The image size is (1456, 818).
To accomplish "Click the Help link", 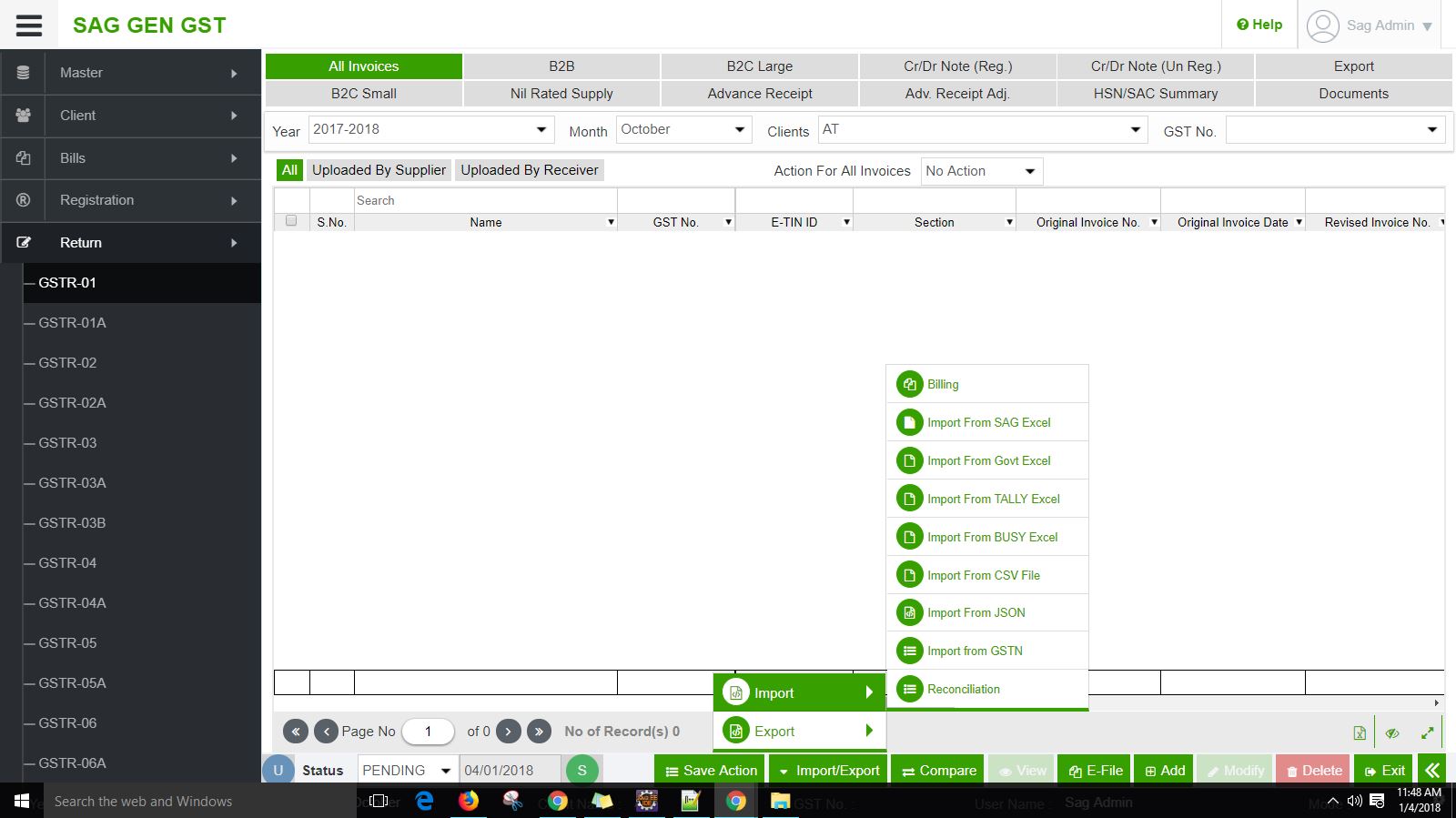I will (x=1259, y=25).
